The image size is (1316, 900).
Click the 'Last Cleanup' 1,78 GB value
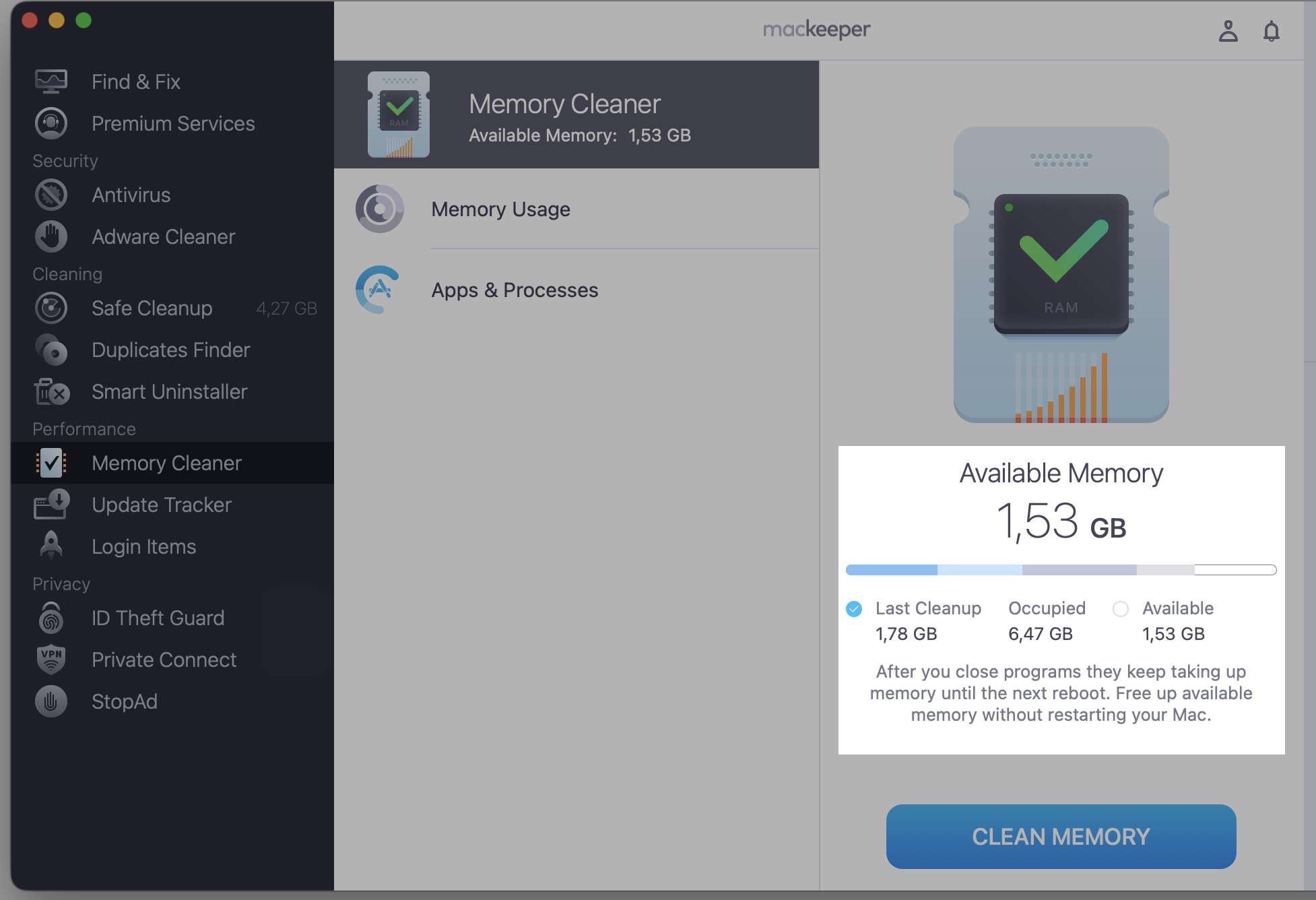coord(907,634)
